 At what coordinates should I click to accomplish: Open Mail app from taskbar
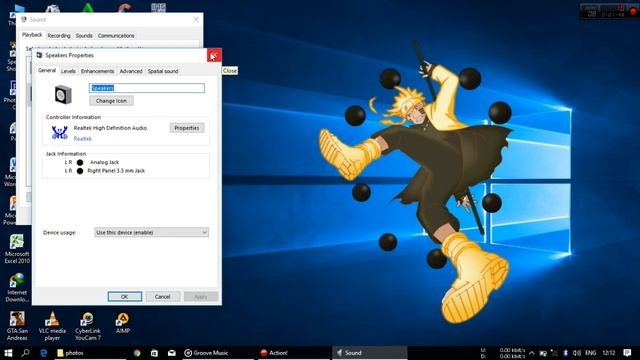172,353
